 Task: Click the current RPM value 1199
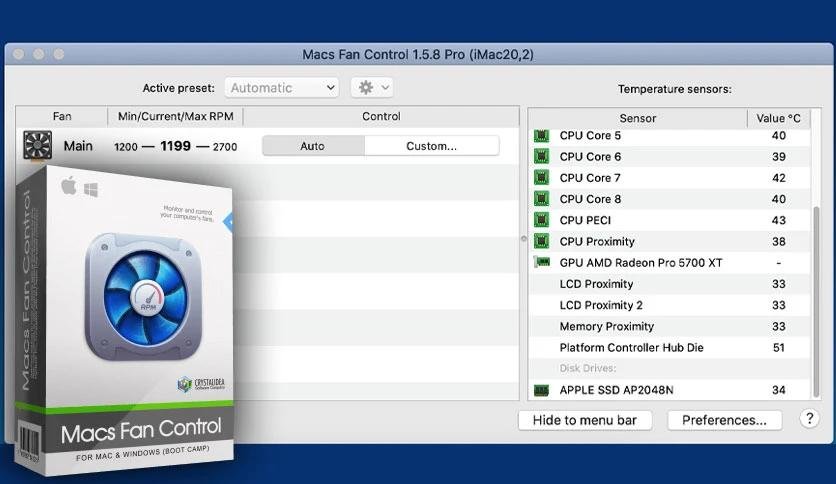point(175,146)
